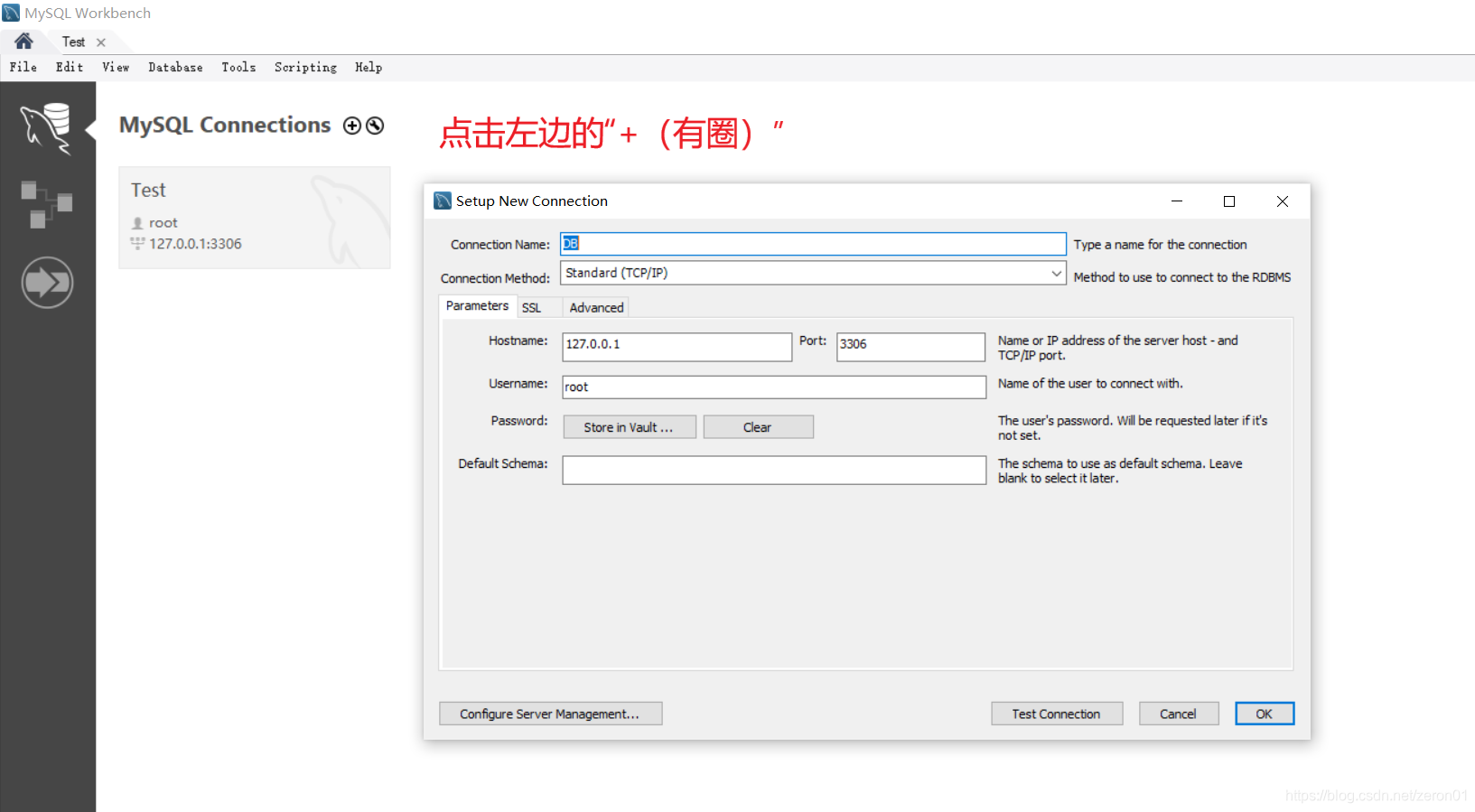Open manage connections wrench icon
This screenshot has width=1475, height=812.
[x=375, y=126]
